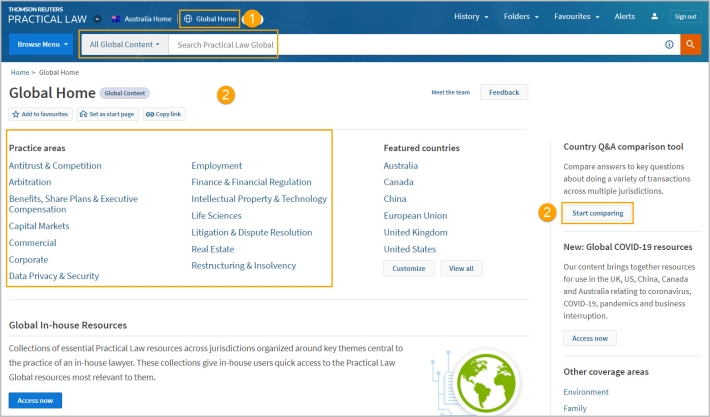Image resolution: width=710 pixels, height=417 pixels.
Task: Select Australia under Featured countries
Action: pos(401,166)
